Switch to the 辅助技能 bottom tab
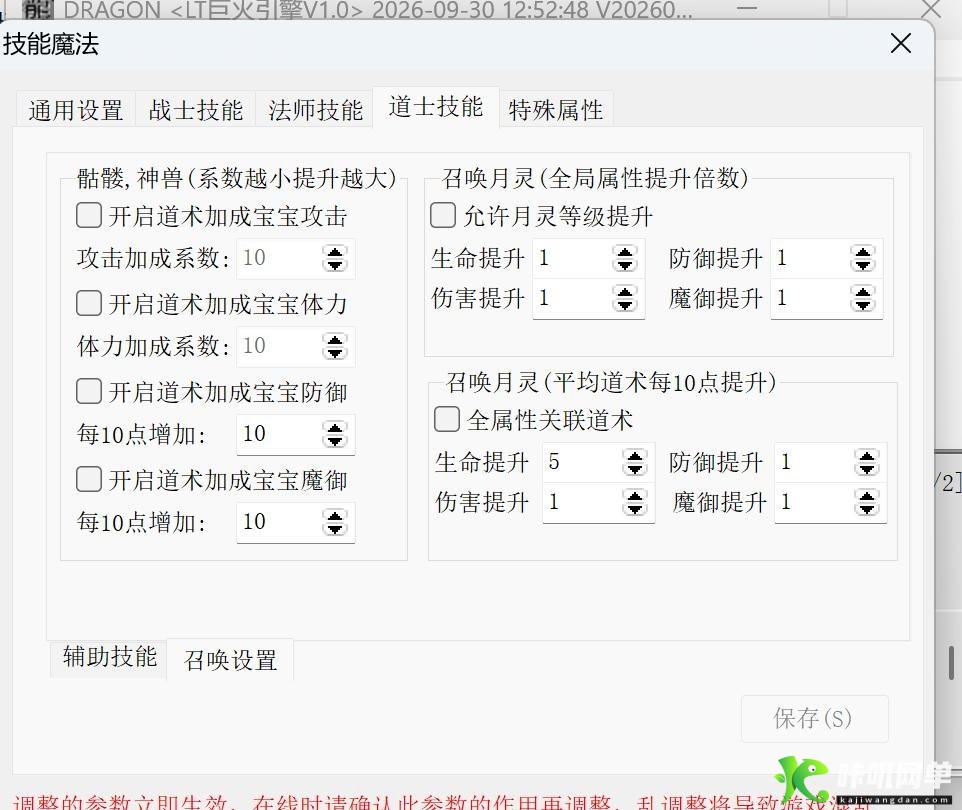This screenshot has height=810, width=962. (110, 657)
